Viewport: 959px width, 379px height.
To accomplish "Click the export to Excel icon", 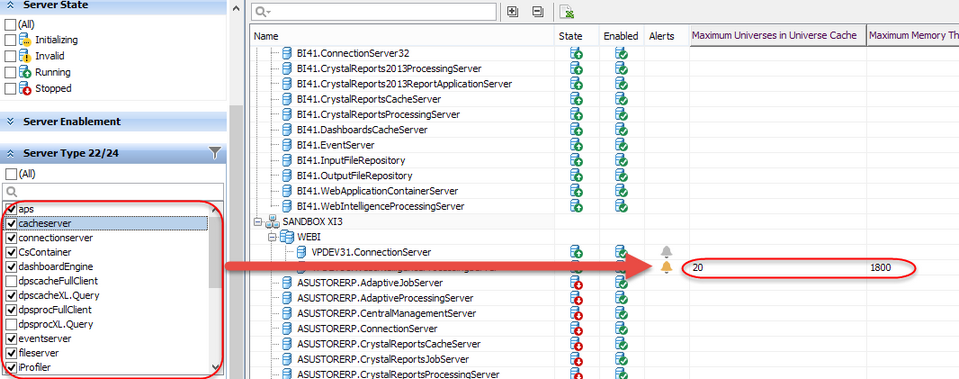I will 567,12.
